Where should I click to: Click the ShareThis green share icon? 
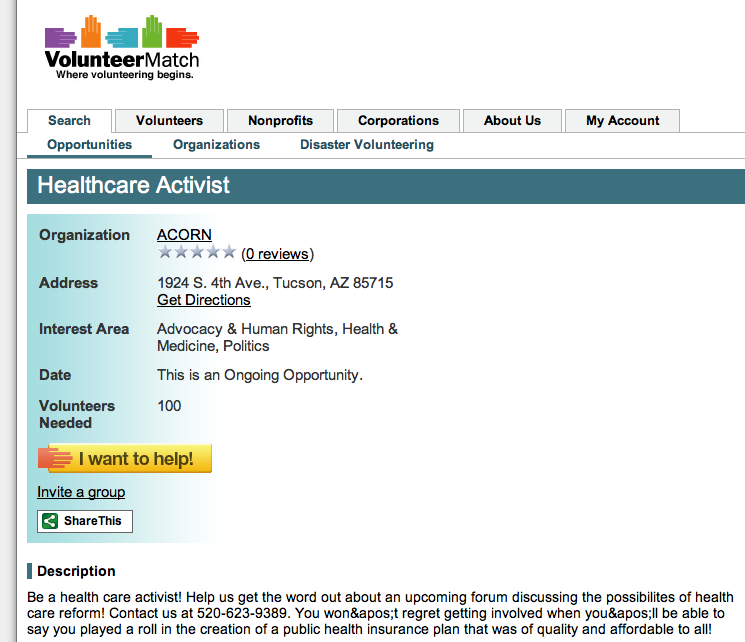tap(50, 521)
